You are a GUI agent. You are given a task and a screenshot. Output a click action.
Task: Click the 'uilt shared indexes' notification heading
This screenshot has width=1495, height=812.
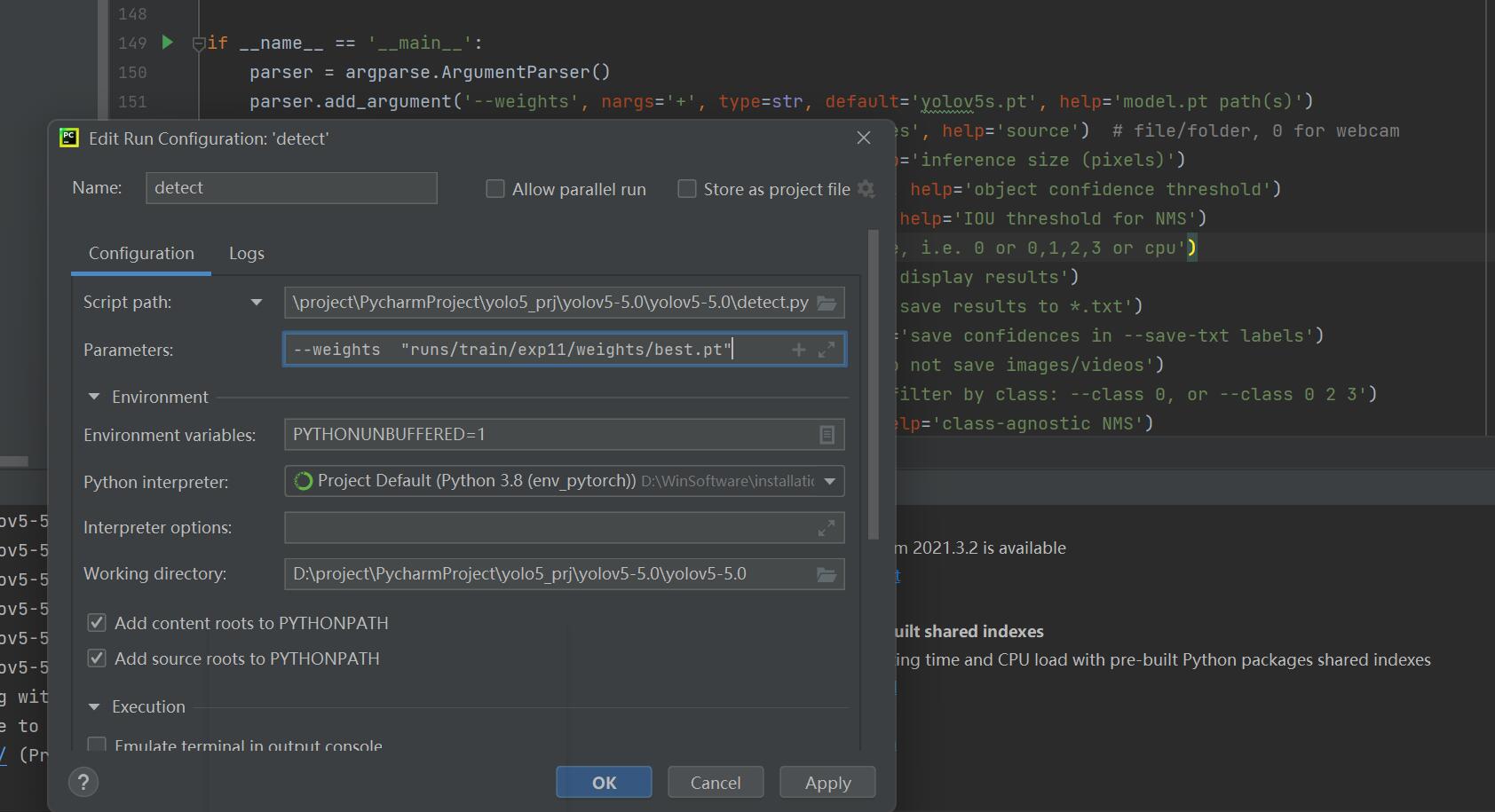tap(969, 631)
